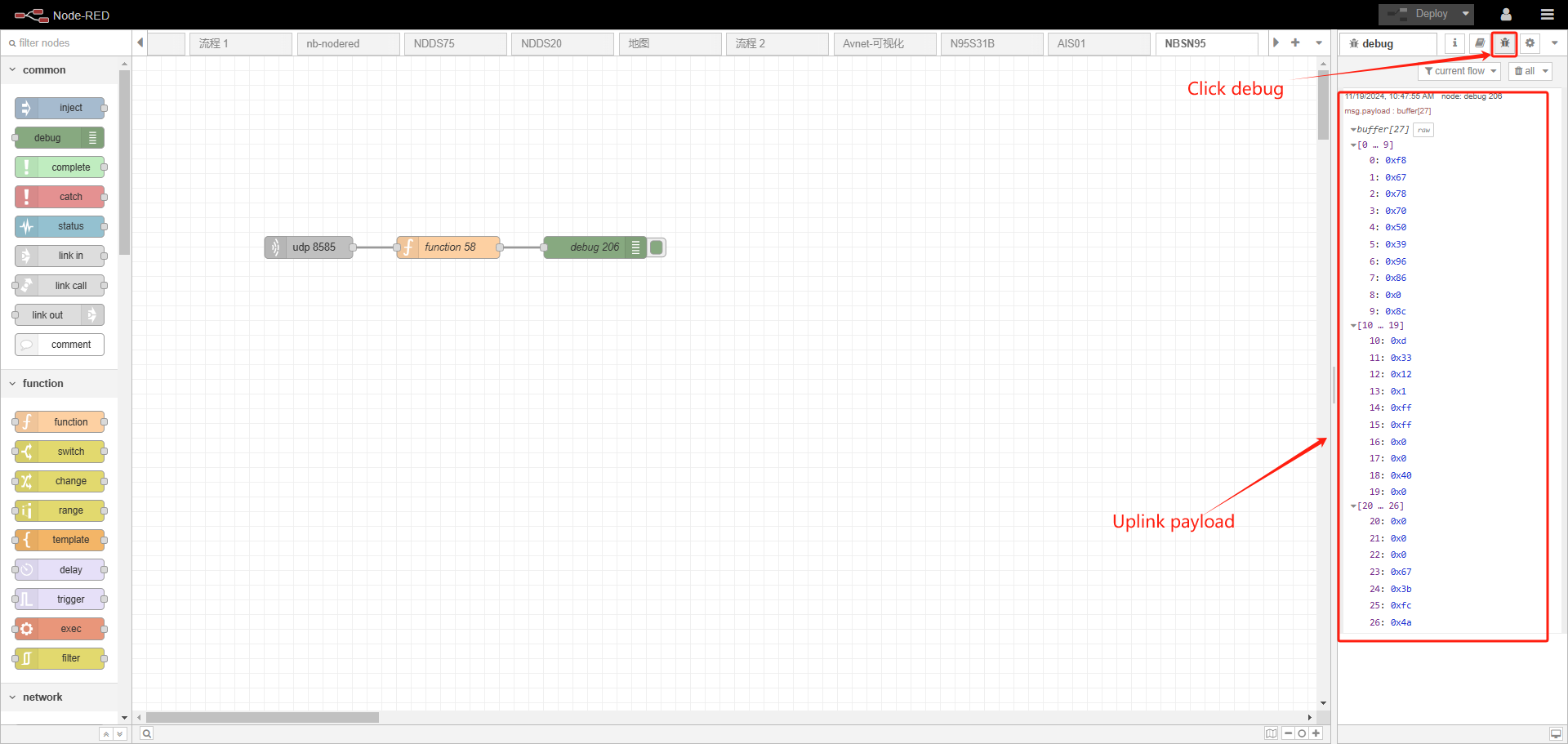Open the info sidebar tab icon

pyautogui.click(x=1454, y=43)
